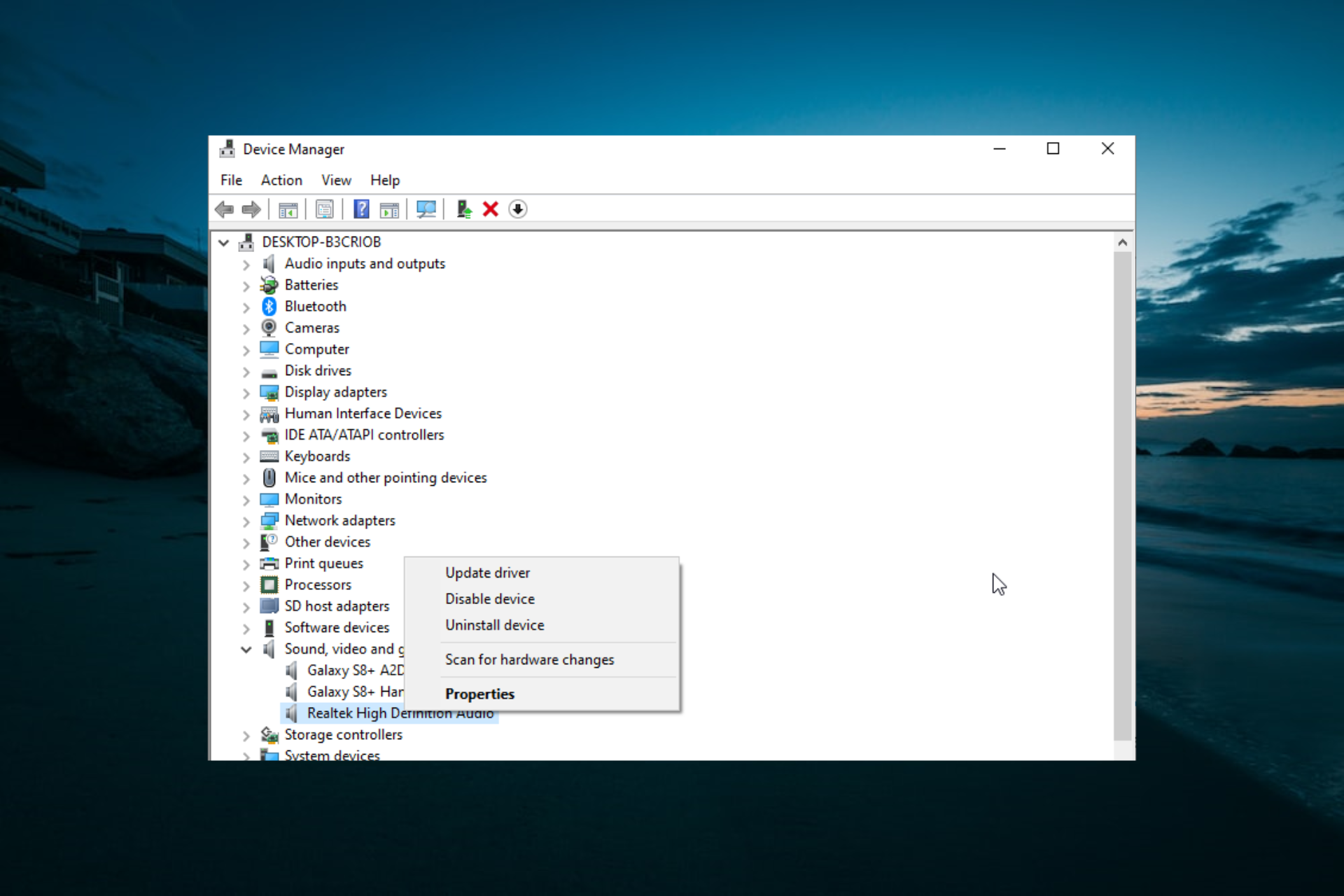Click the Print queues category icon

[x=269, y=563]
